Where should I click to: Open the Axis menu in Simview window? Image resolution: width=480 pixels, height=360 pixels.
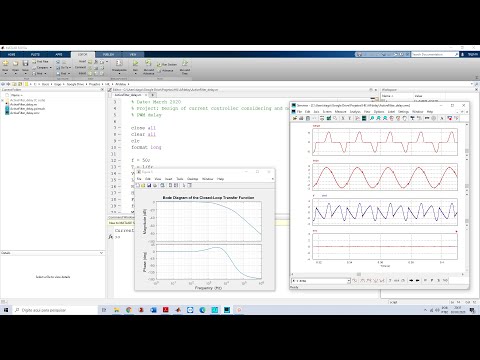pos(316,112)
